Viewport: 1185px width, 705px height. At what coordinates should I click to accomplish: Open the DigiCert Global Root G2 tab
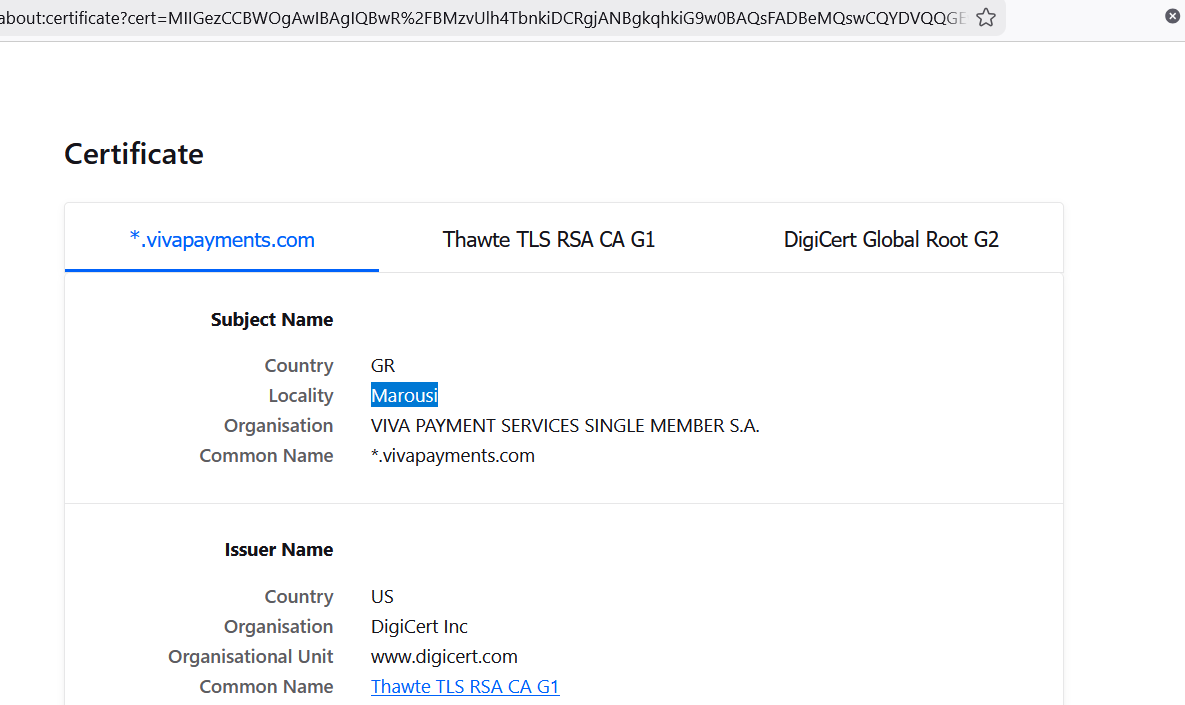pyautogui.click(x=891, y=240)
